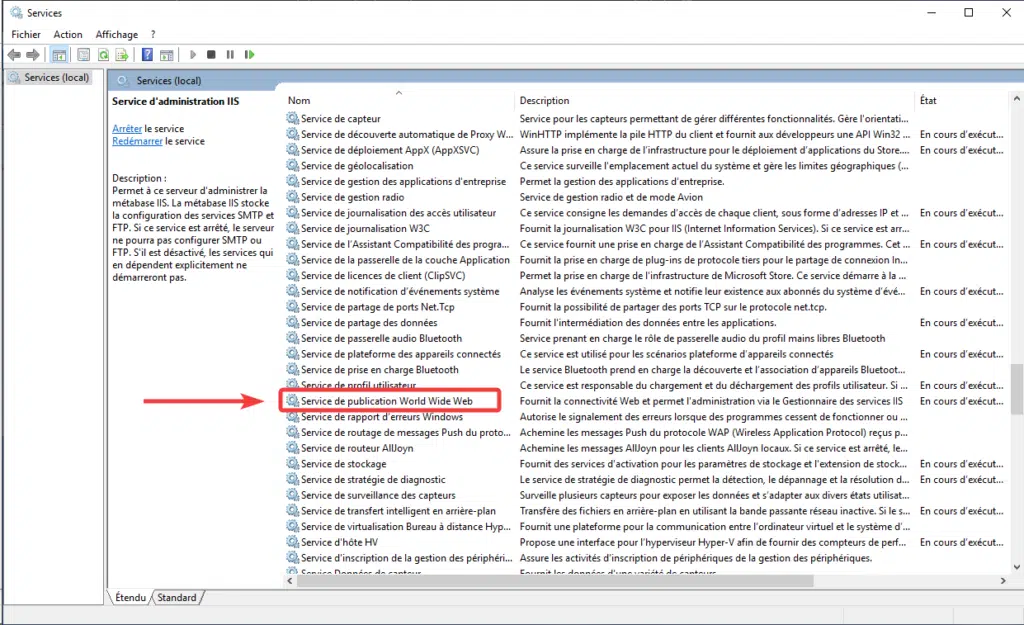Image resolution: width=1024 pixels, height=625 pixels.
Task: Click the gear icon beside Service de routeur AllJoyn
Action: click(x=293, y=447)
